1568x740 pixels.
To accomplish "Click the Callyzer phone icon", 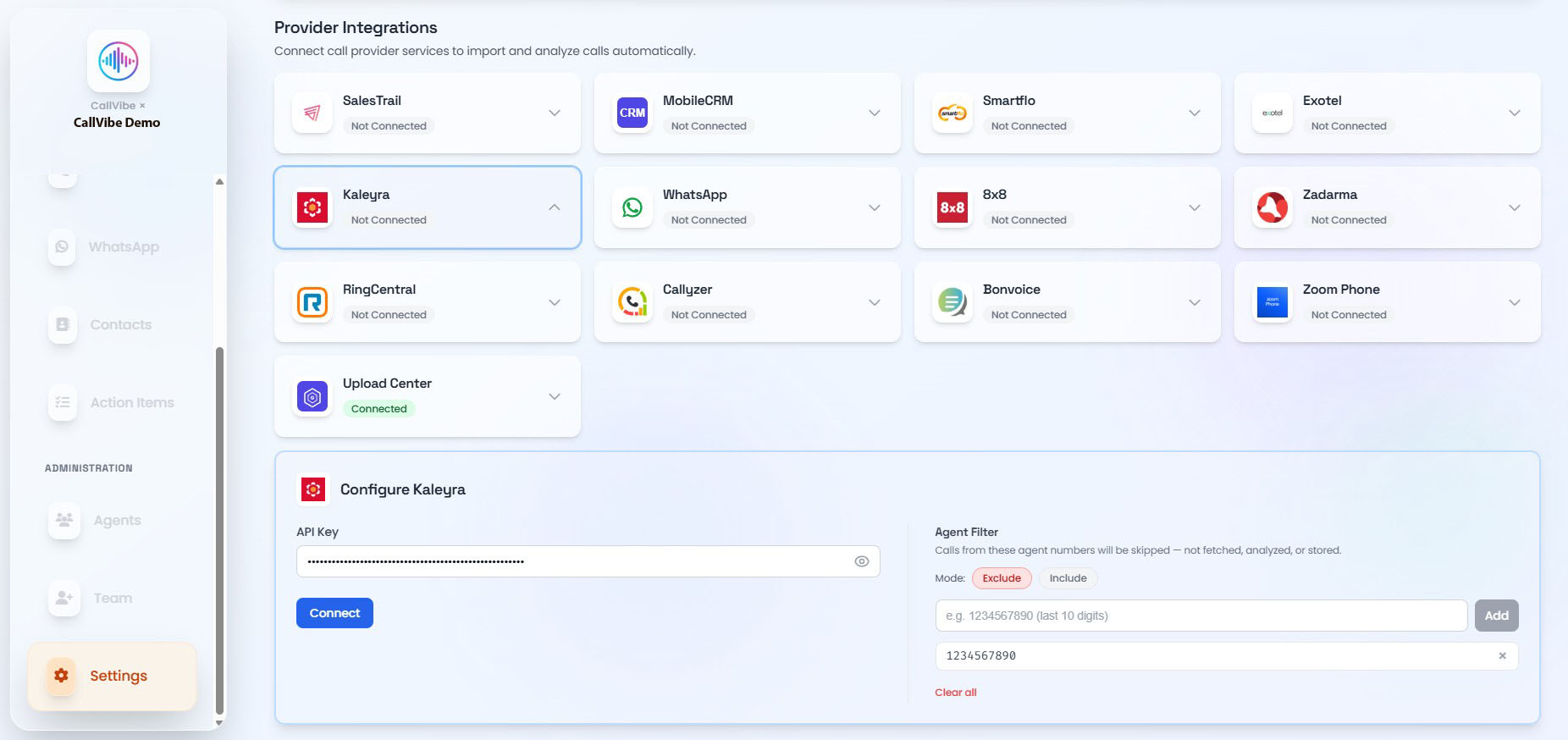I will (x=632, y=302).
